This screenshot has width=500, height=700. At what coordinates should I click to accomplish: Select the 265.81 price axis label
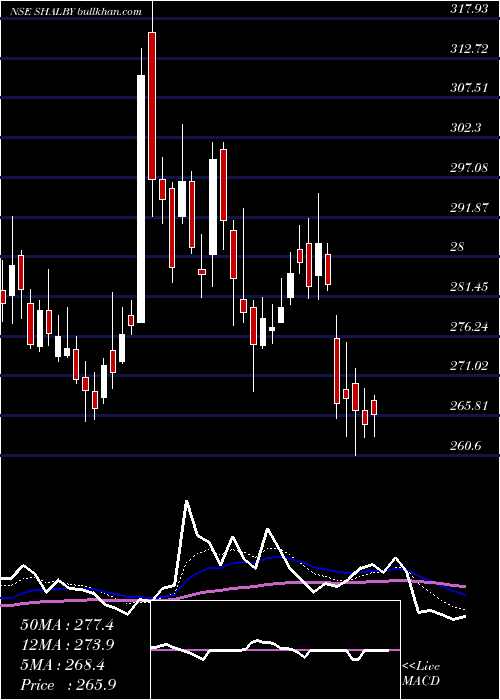click(469, 406)
